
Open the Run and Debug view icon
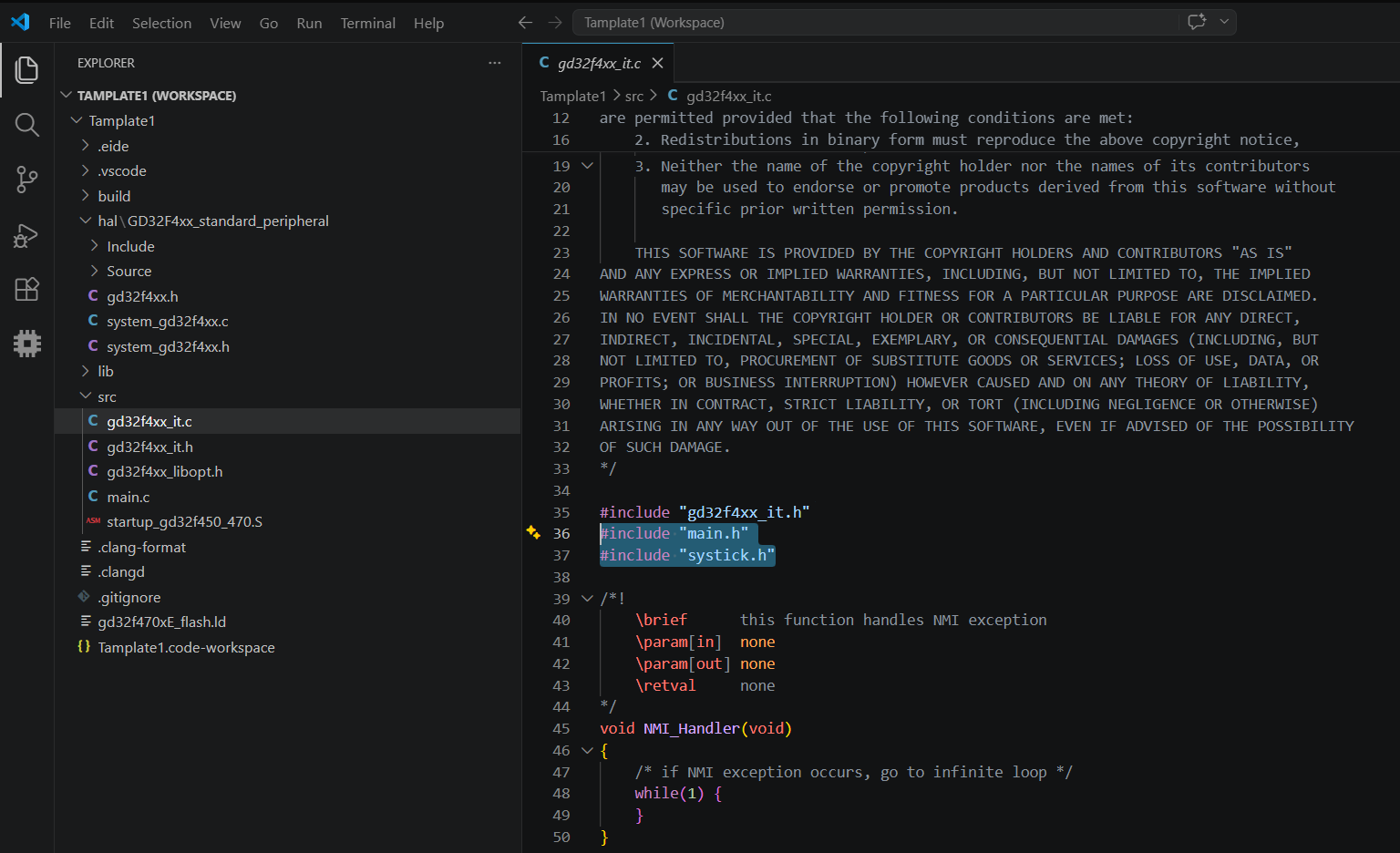pyautogui.click(x=26, y=235)
